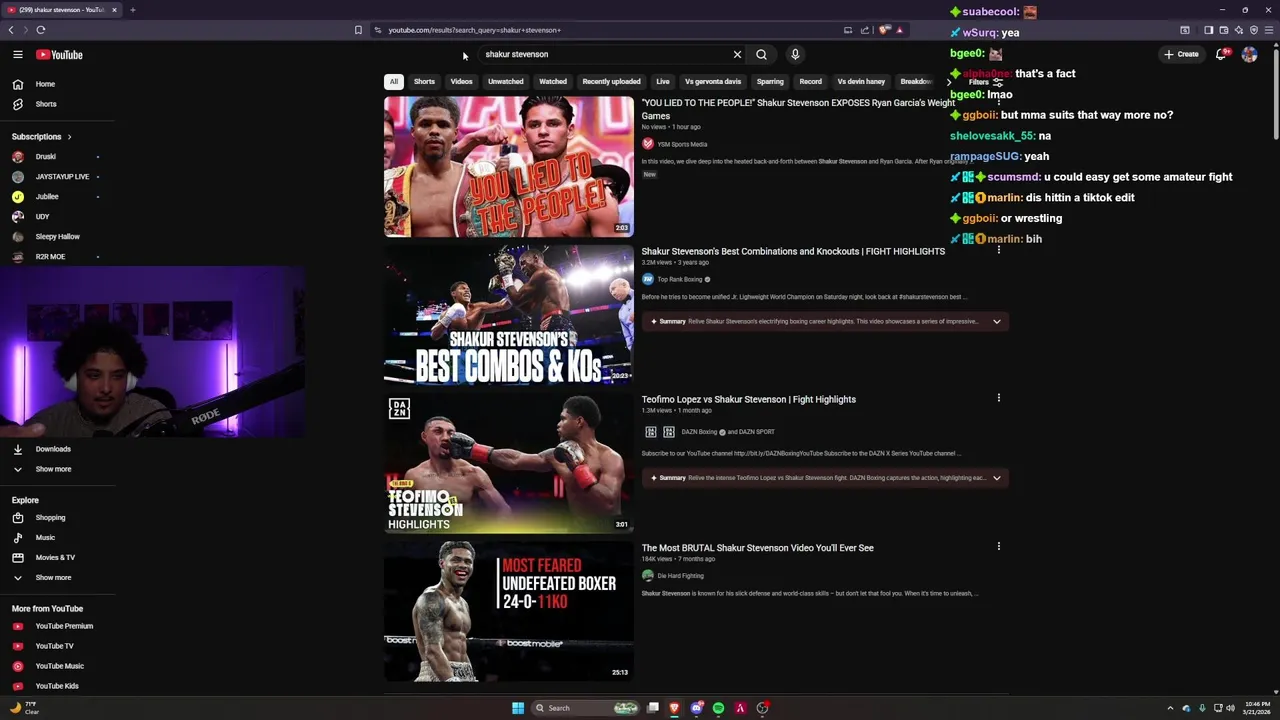The image size is (1280, 720).
Task: Start voice search with the microphone icon
Action: coord(795,55)
